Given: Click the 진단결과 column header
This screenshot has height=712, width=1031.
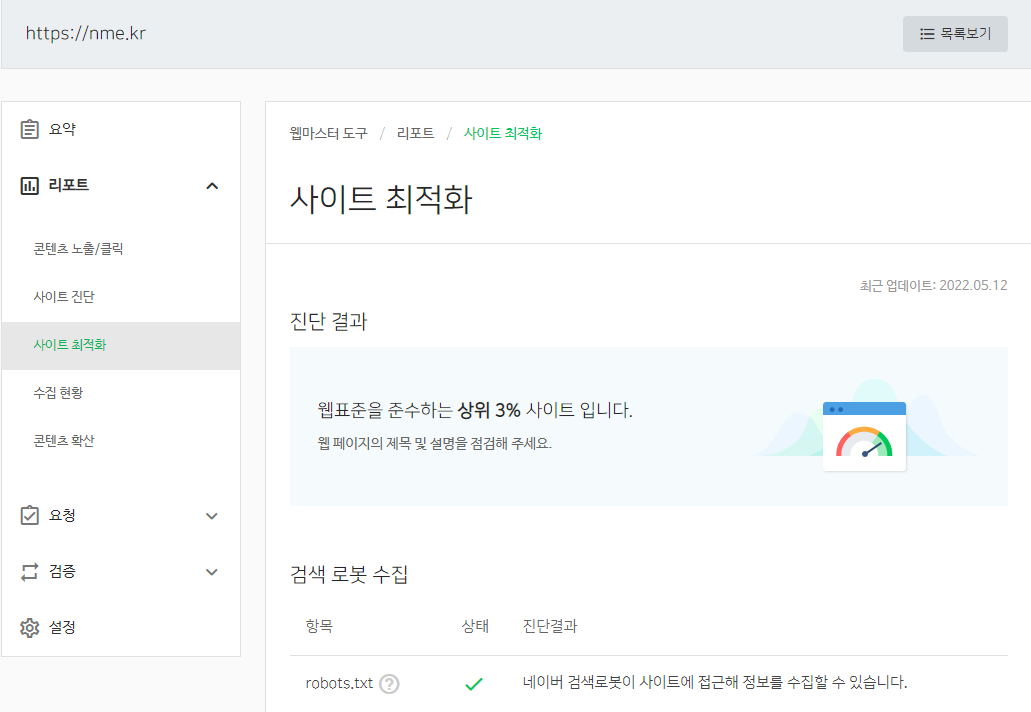Looking at the screenshot, I should (x=550, y=626).
